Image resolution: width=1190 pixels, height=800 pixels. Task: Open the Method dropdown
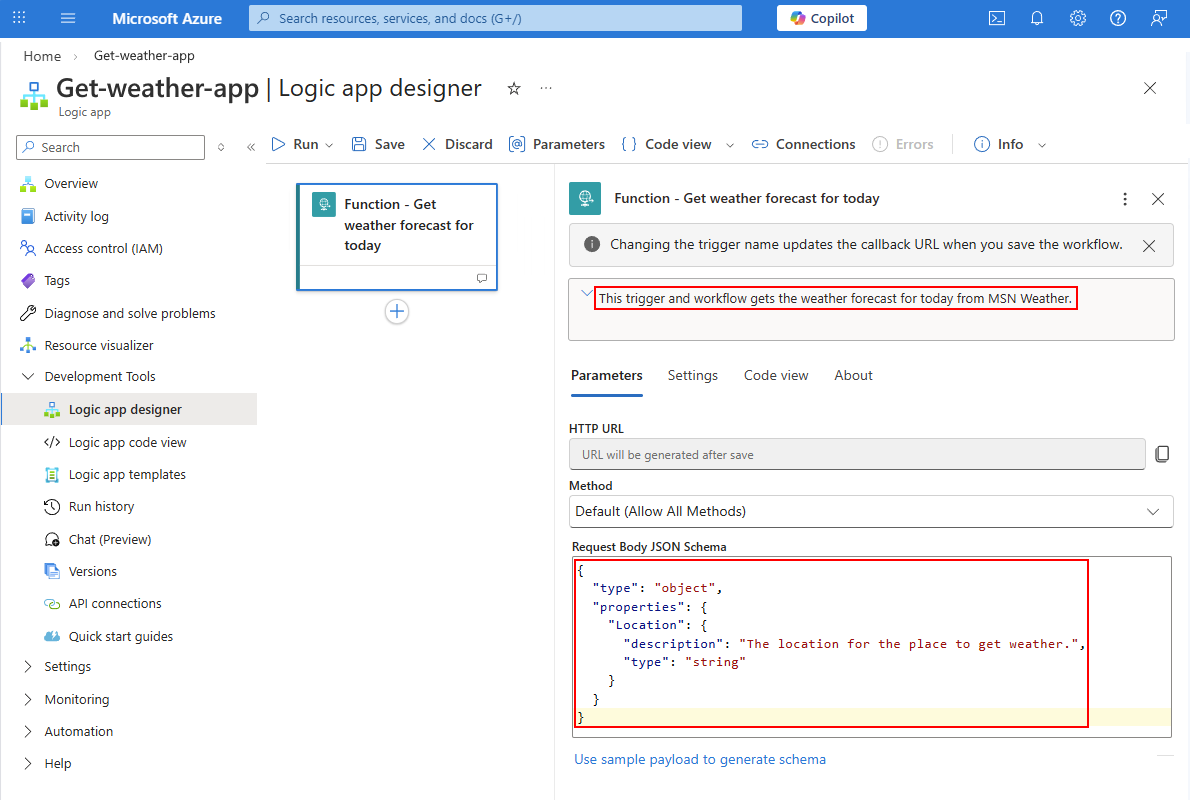pyautogui.click(x=870, y=512)
